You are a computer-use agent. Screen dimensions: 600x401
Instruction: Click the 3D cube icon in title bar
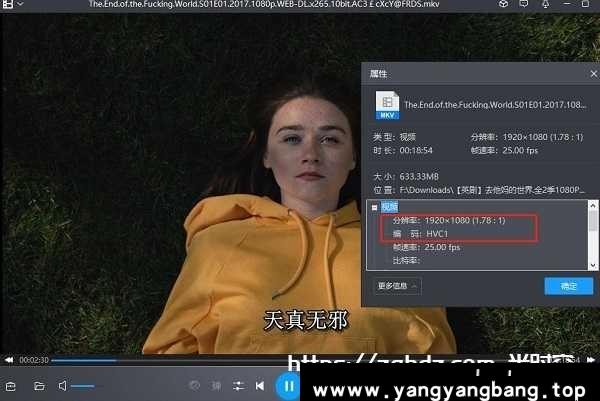coord(504,4)
